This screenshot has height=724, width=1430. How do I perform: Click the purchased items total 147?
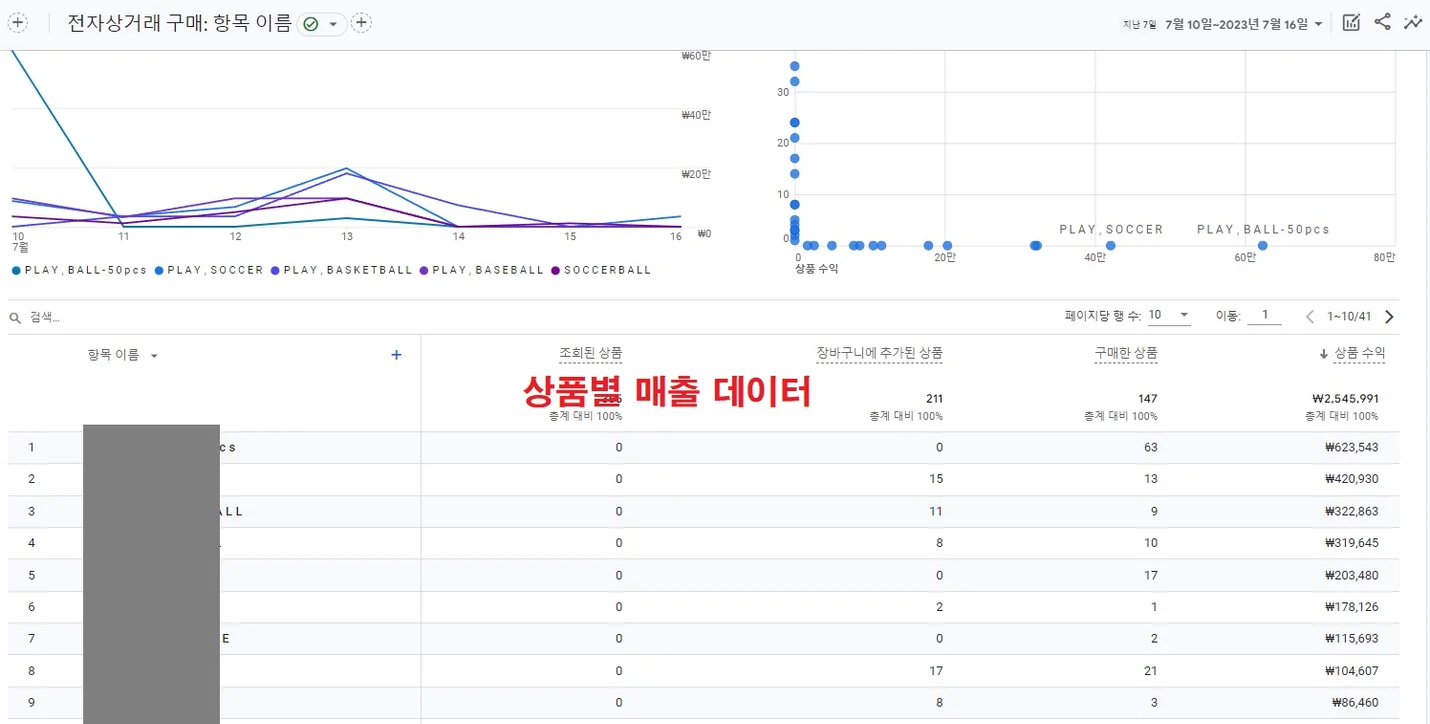pos(1147,398)
